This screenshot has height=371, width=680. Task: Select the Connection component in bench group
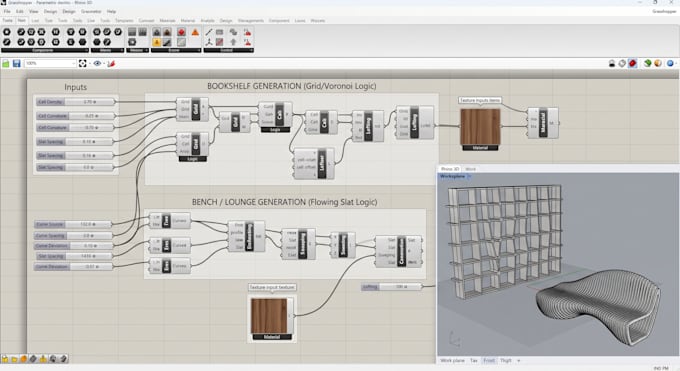(399, 252)
